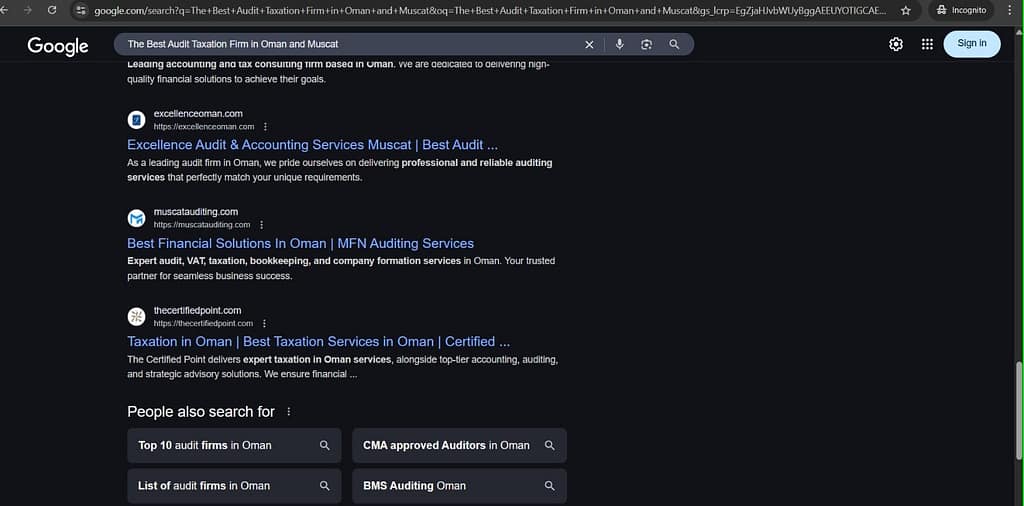The width and height of the screenshot is (1024, 506).
Task: Go to Google home via logo
Action: tap(57, 46)
